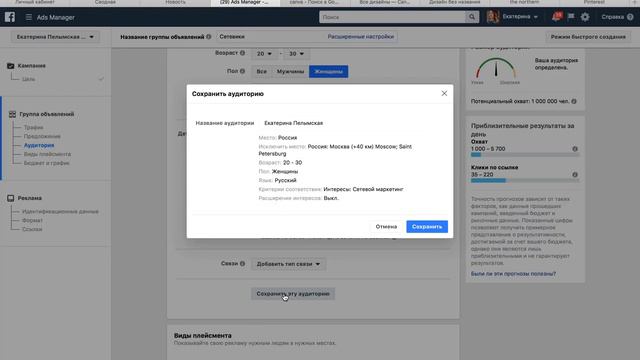Open Ссылки under Реклама
Screen dimensions: 640x360
pyautogui.click(x=32, y=229)
